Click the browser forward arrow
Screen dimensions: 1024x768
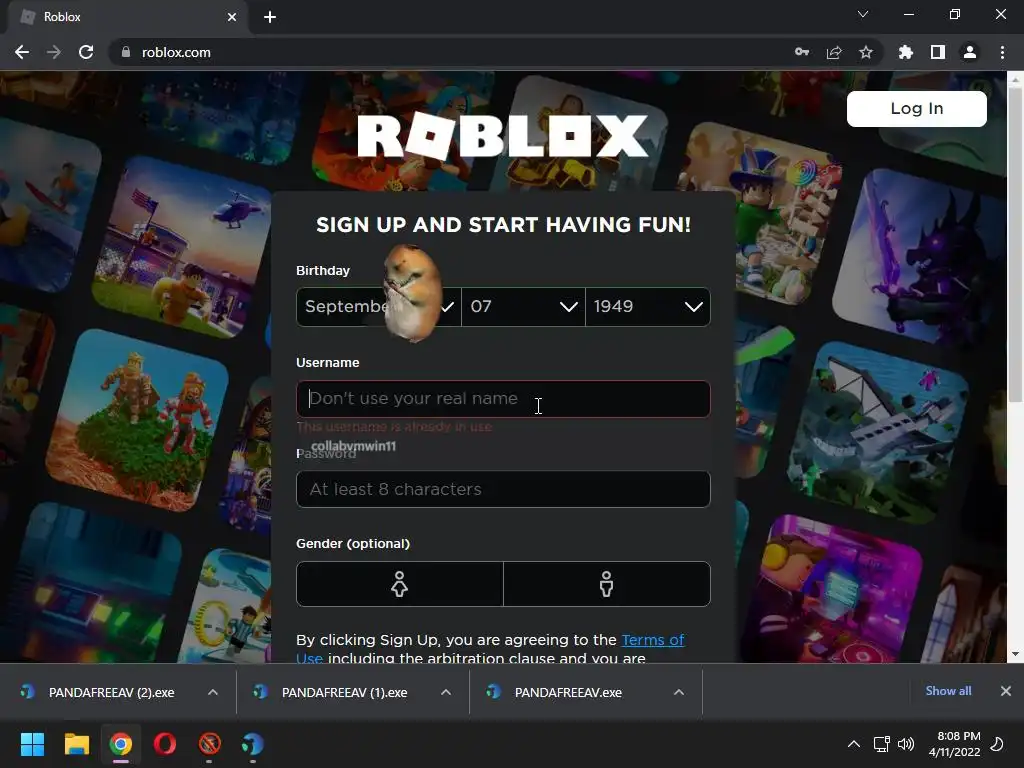click(x=54, y=52)
